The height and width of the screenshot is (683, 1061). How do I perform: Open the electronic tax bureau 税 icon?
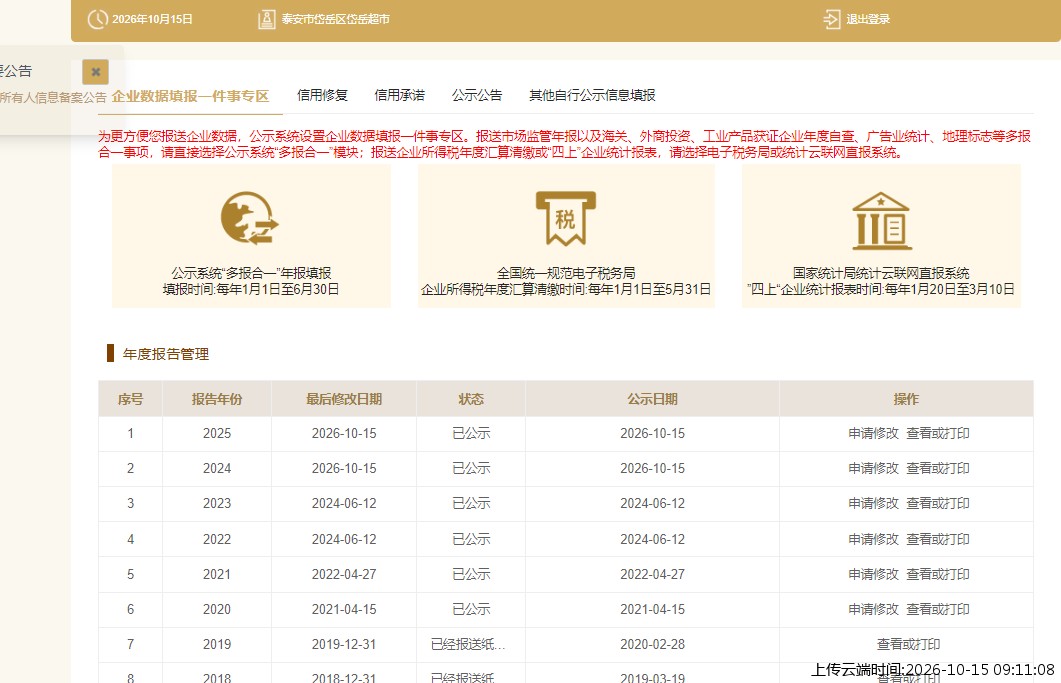pyautogui.click(x=566, y=218)
